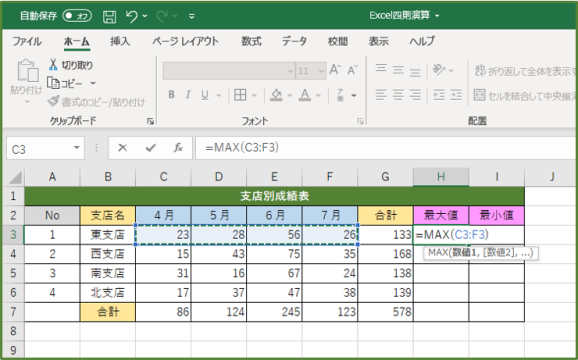Open the フォント dialog launcher
The width and height of the screenshot is (578, 360).
(x=360, y=121)
